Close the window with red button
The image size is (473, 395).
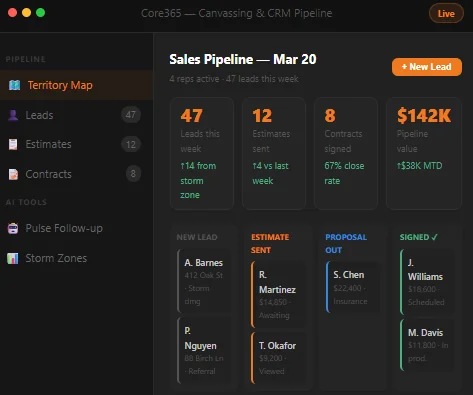coord(13,13)
